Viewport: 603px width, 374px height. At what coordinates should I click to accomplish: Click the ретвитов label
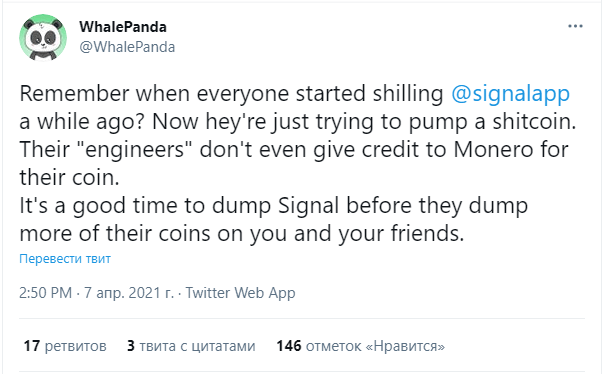75,346
